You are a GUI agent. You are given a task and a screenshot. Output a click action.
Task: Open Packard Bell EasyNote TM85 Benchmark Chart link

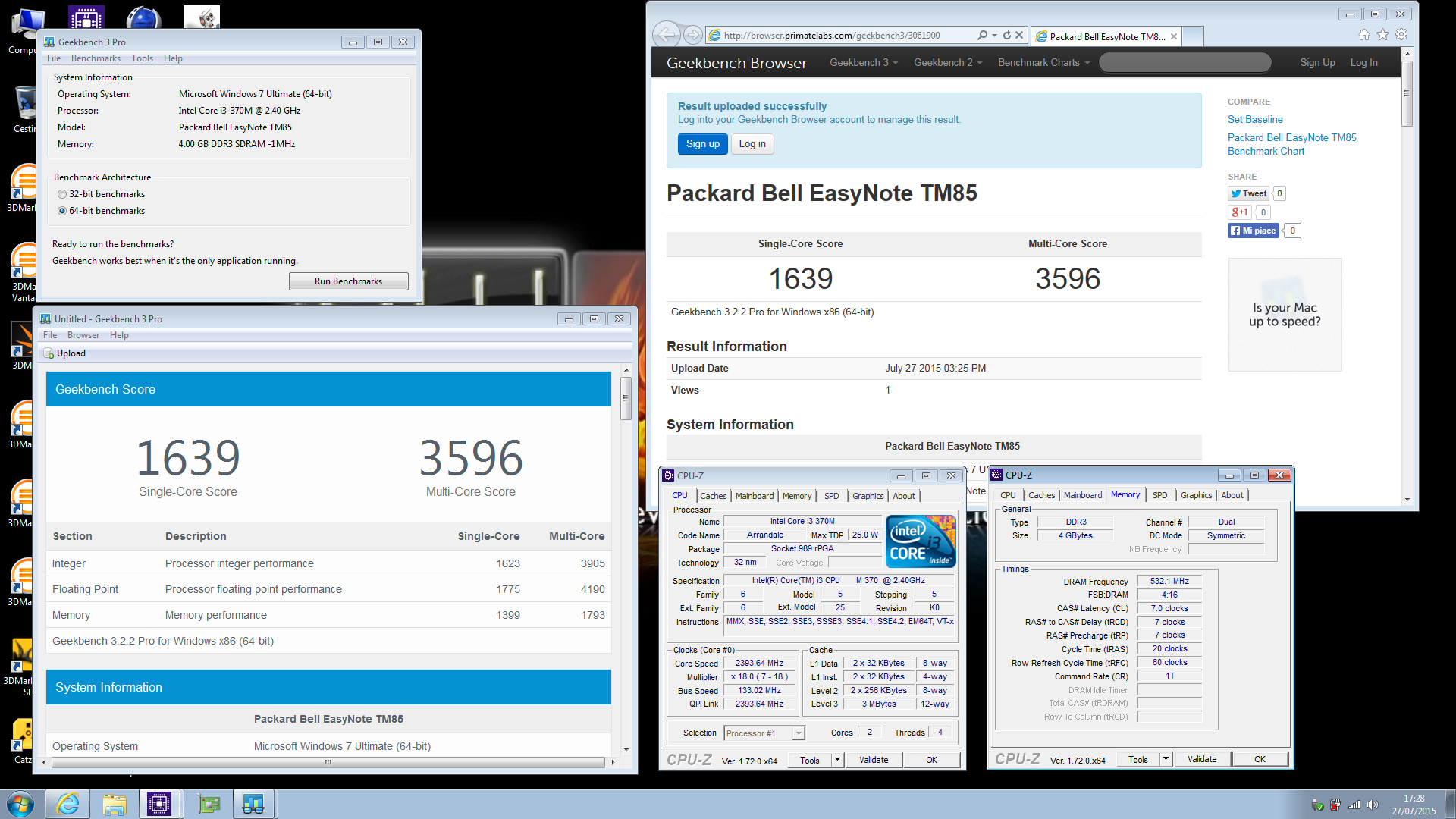click(1291, 144)
